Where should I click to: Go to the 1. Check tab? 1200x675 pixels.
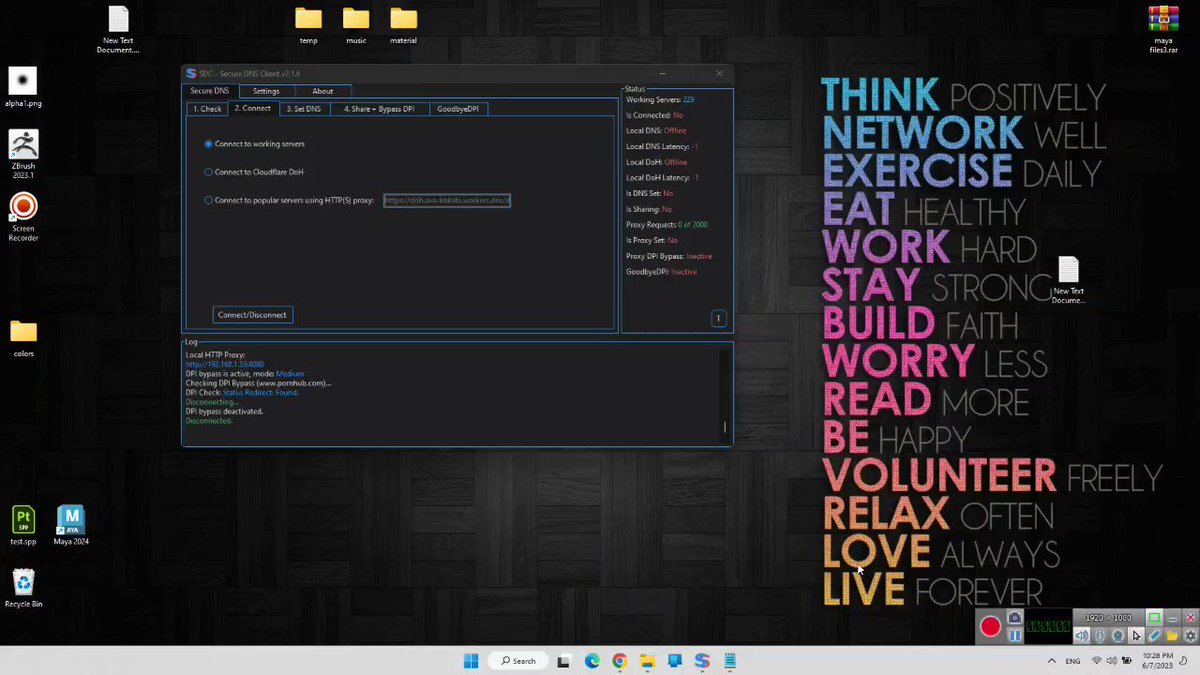207,108
